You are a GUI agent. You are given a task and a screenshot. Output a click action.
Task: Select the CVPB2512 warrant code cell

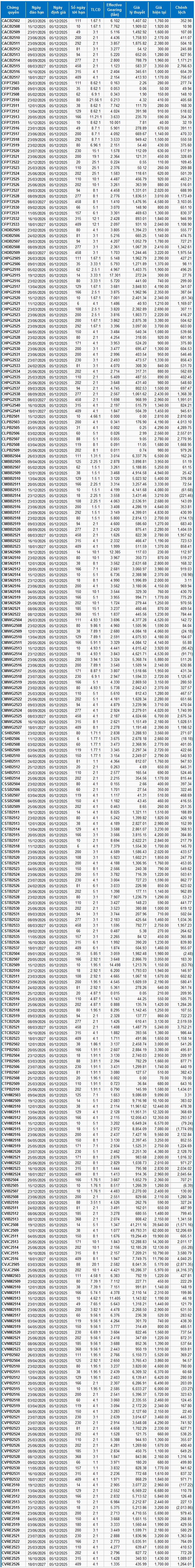coord(11,1377)
